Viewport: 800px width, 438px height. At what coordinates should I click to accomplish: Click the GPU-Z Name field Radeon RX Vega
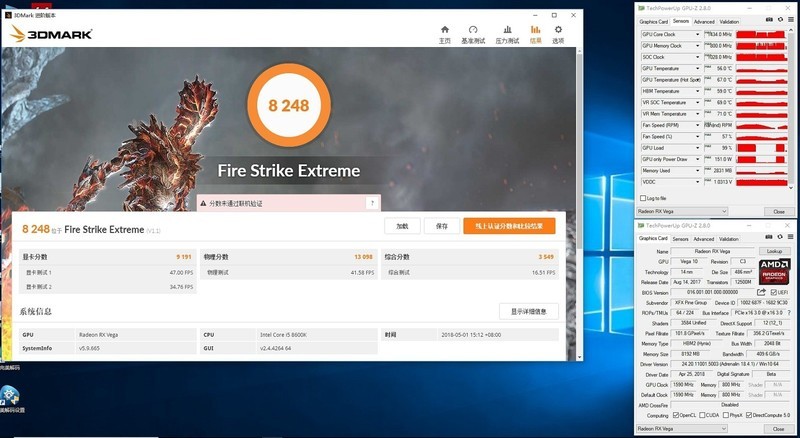click(712, 251)
